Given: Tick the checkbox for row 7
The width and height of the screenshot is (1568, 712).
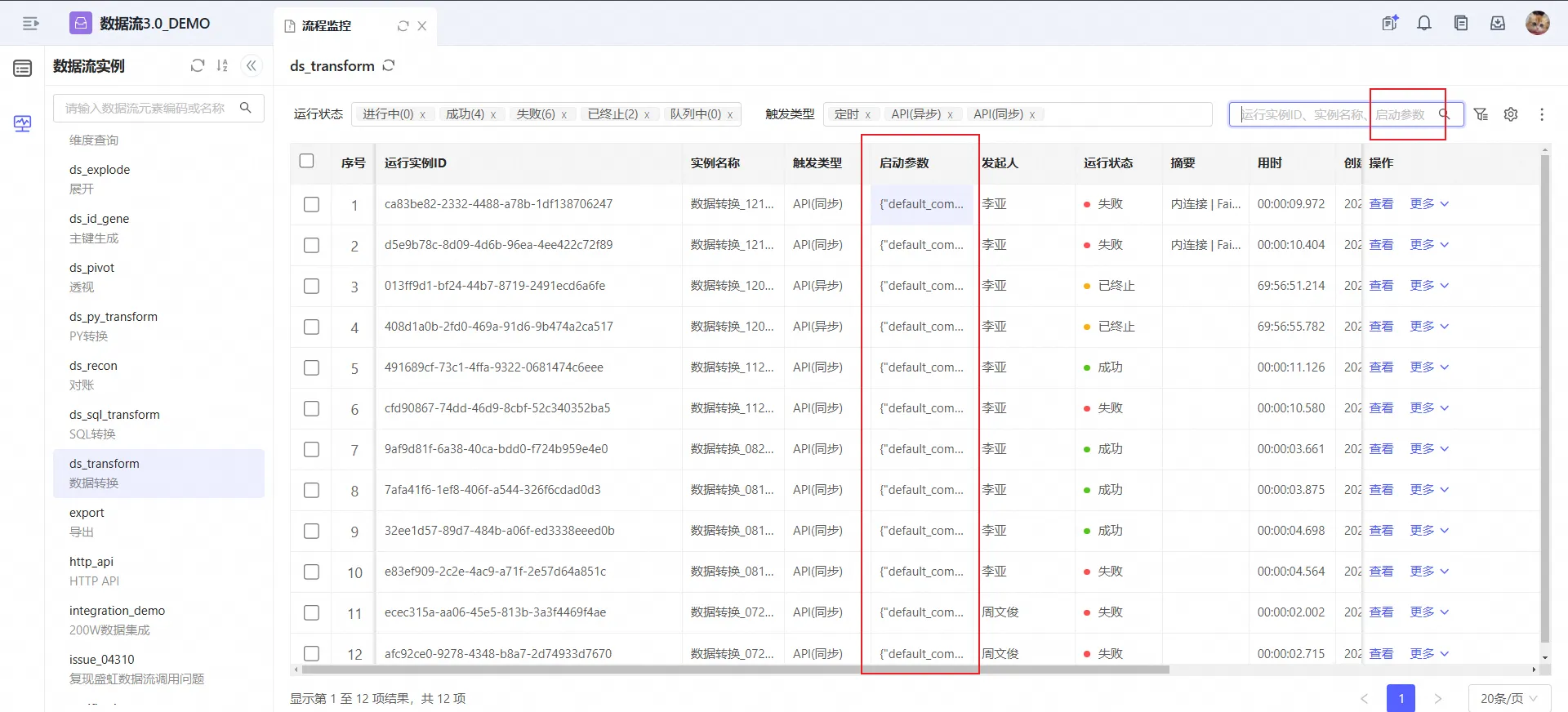Looking at the screenshot, I should click(x=311, y=449).
